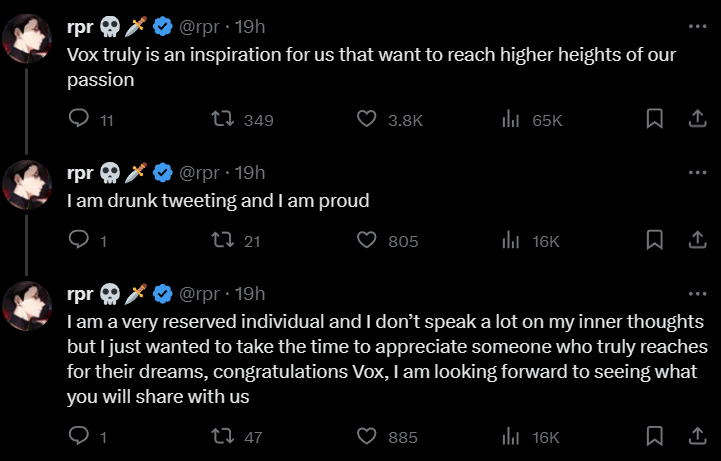Viewport: 721px width, 461px height.
Task: Bookmark the Vox inspiration tweet
Action: point(655,120)
